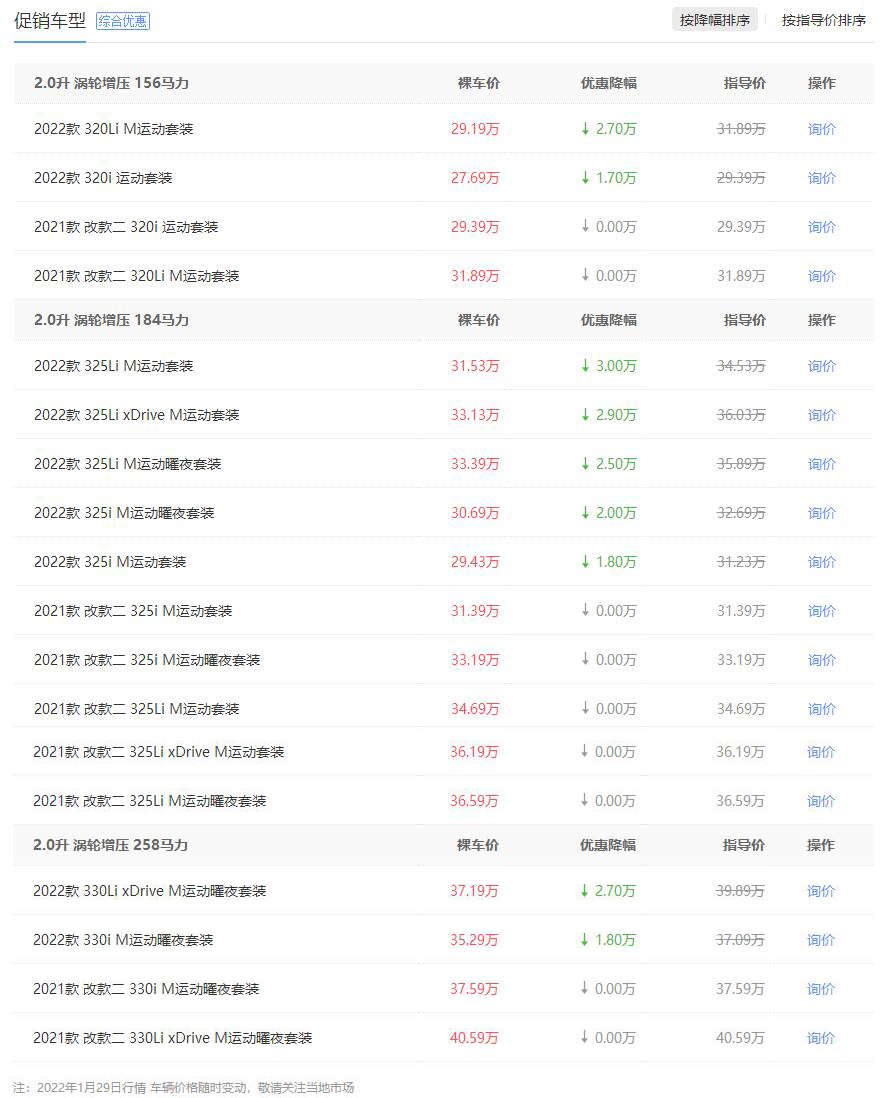Image resolution: width=888 pixels, height=1098 pixels.
Task: Click 询价 for 2022款 330i M运动曜夜套装
Action: [821, 940]
